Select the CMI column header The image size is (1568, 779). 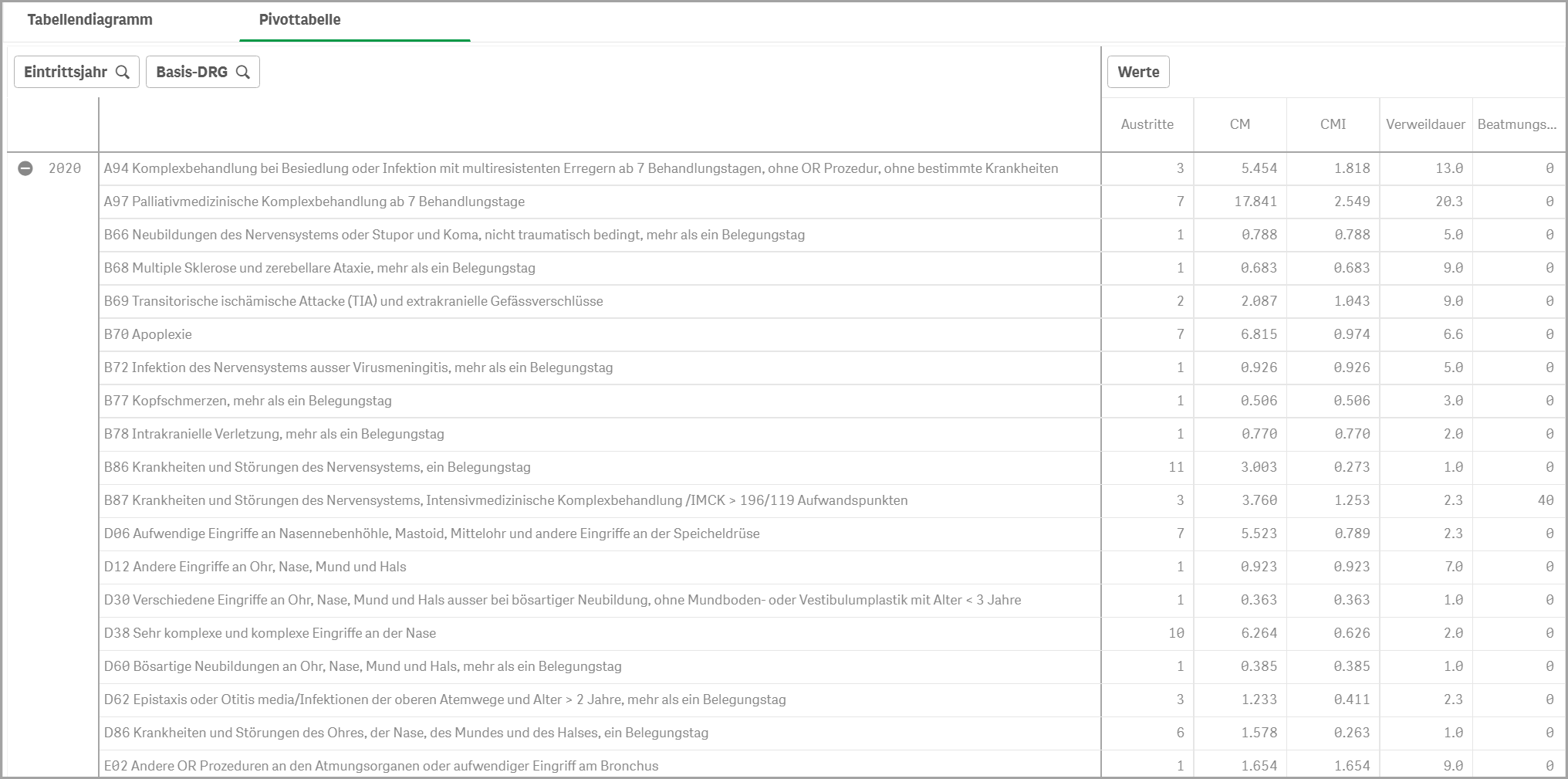1333,124
